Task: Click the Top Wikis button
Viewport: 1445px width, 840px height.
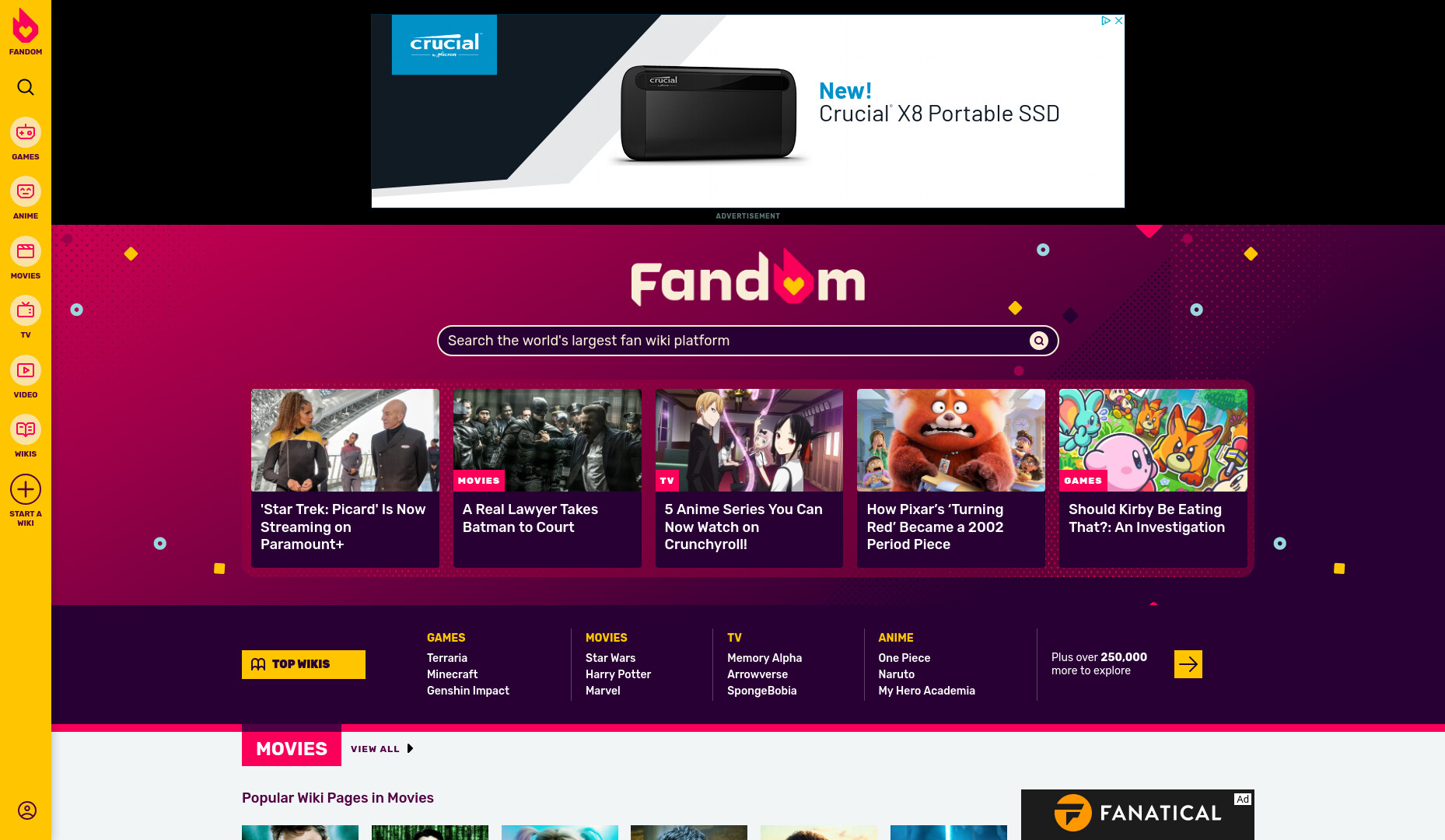Action: [303, 664]
